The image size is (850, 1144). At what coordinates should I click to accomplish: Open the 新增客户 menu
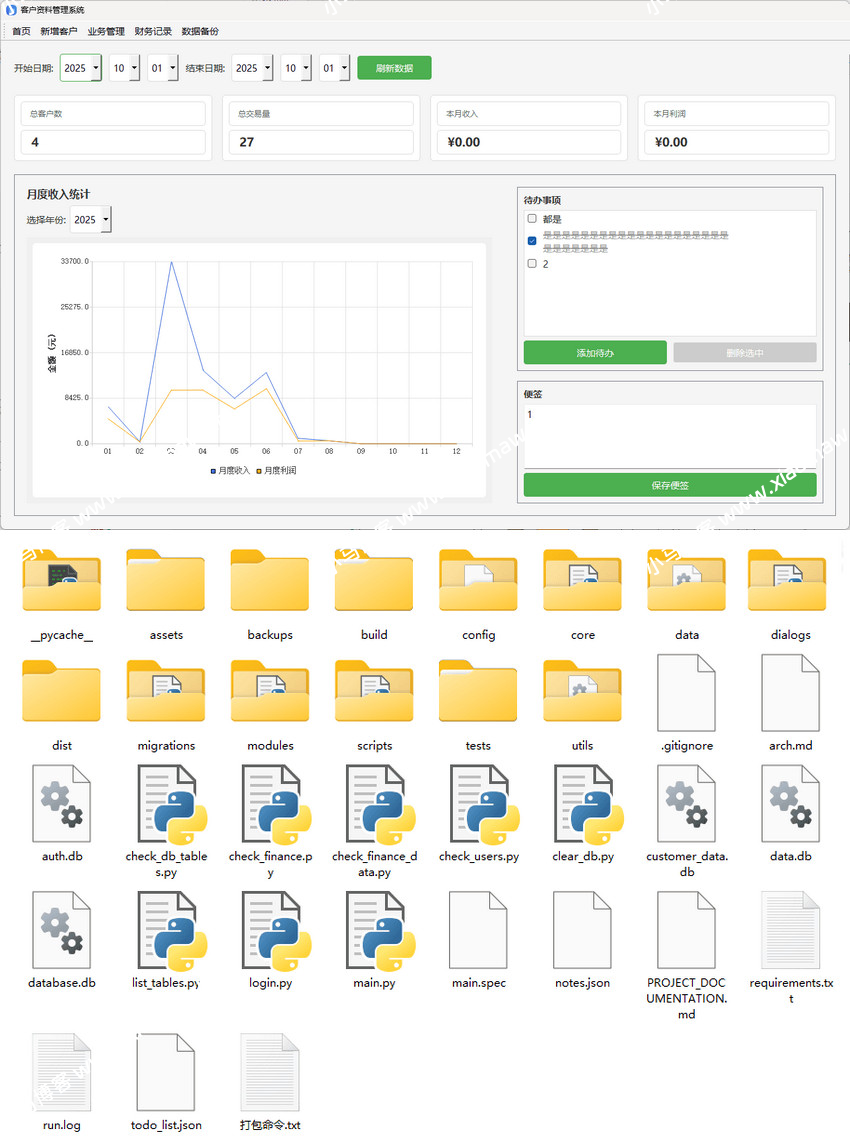[59, 31]
